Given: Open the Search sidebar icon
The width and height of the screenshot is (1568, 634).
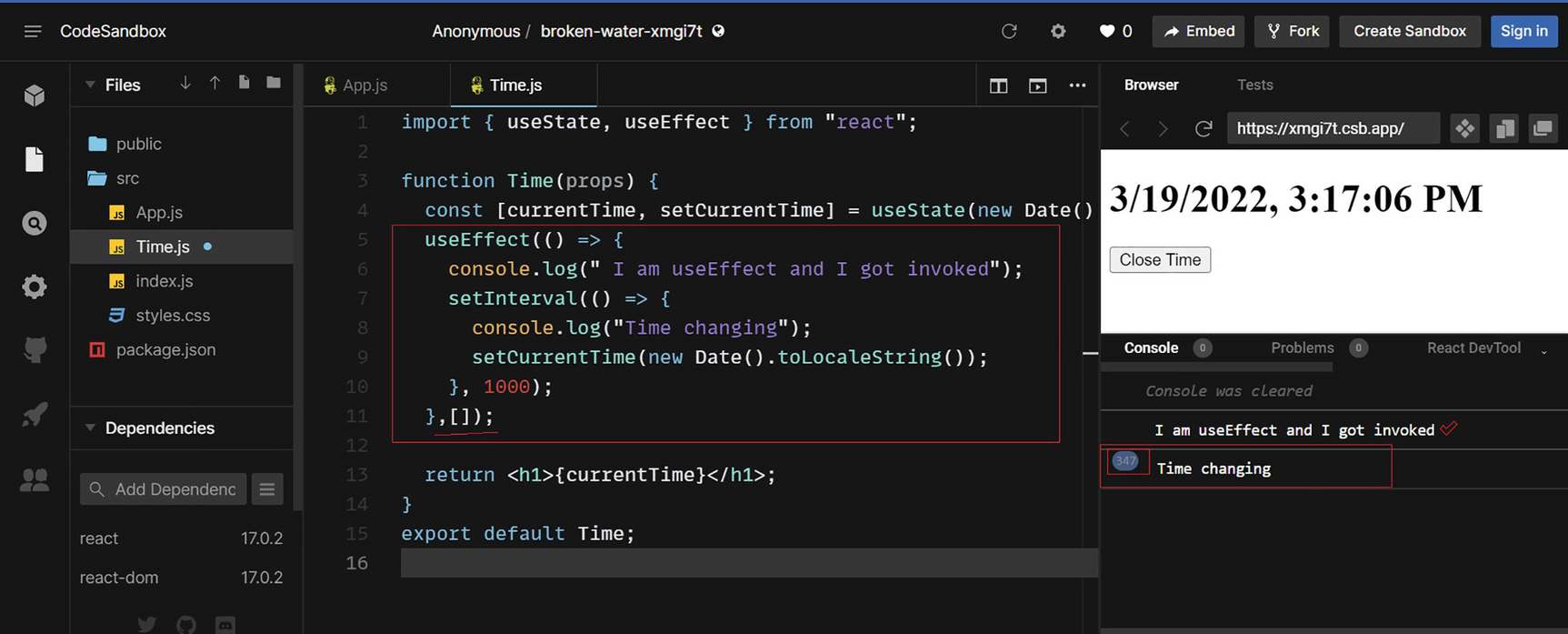Looking at the screenshot, I should 35,223.
